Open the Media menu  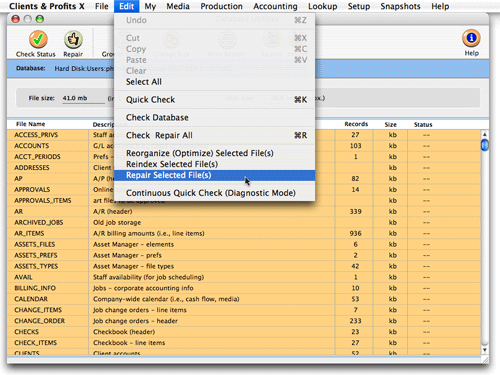(x=178, y=6)
